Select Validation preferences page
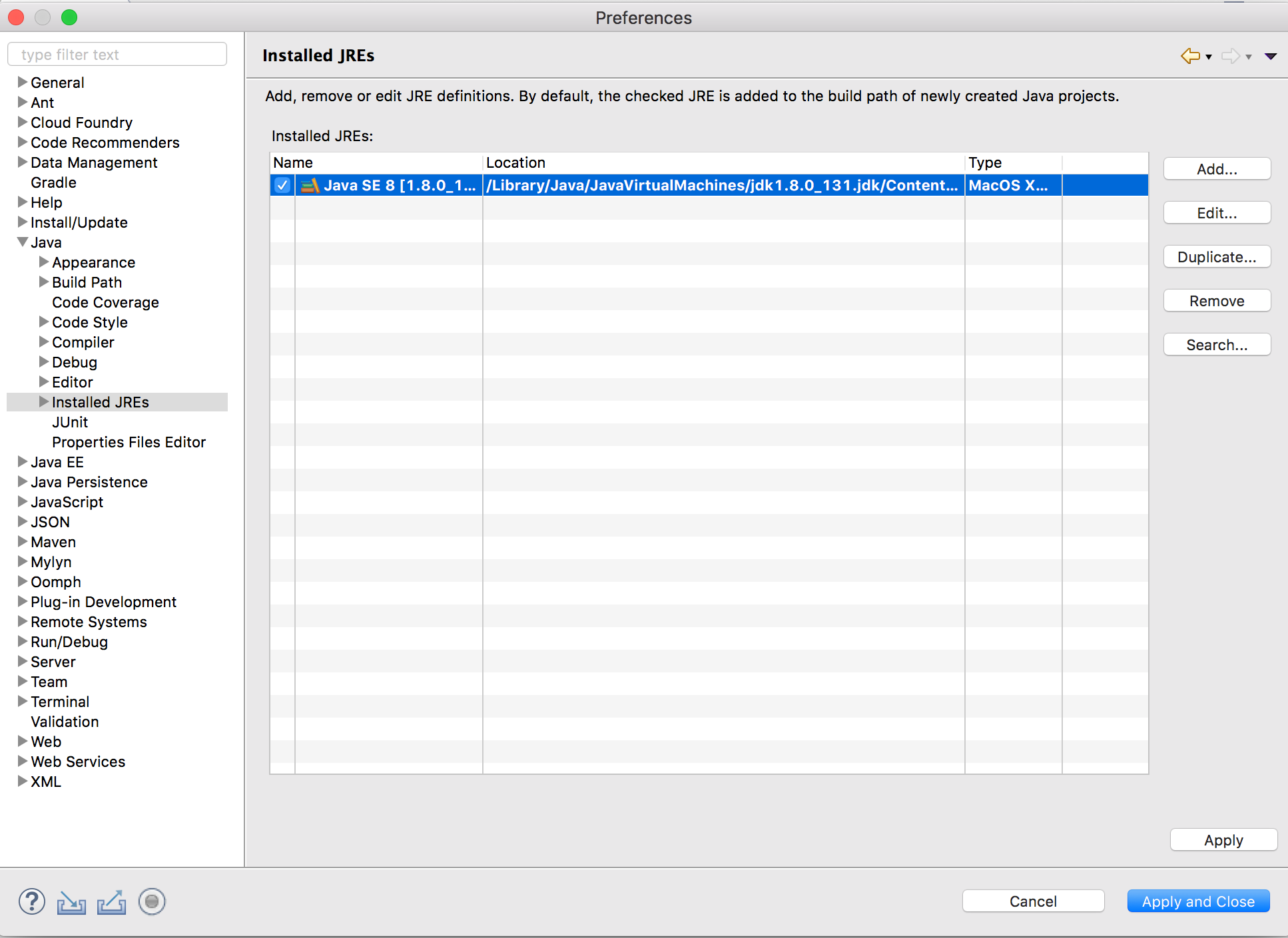 point(65,722)
